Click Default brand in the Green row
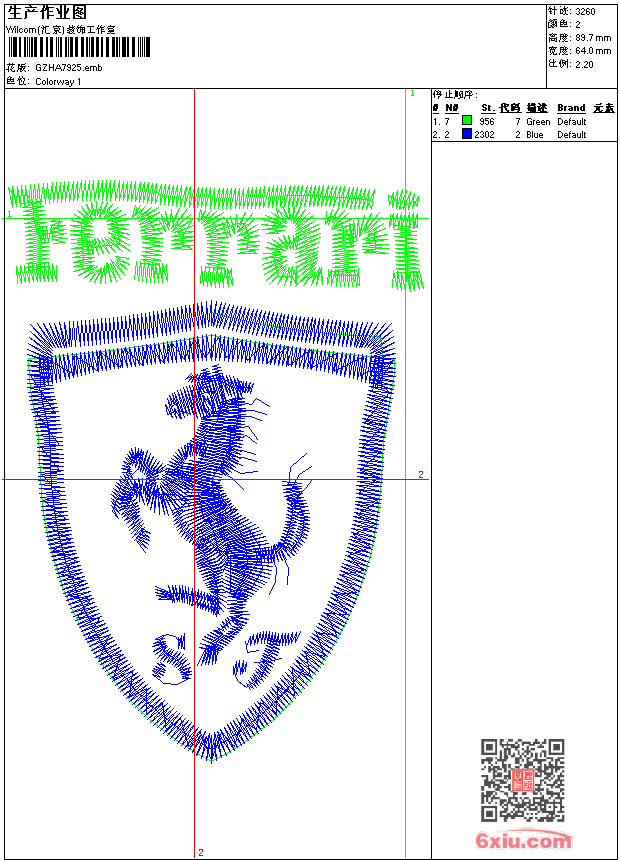Screen dimensions: 620x860 coord(572,121)
